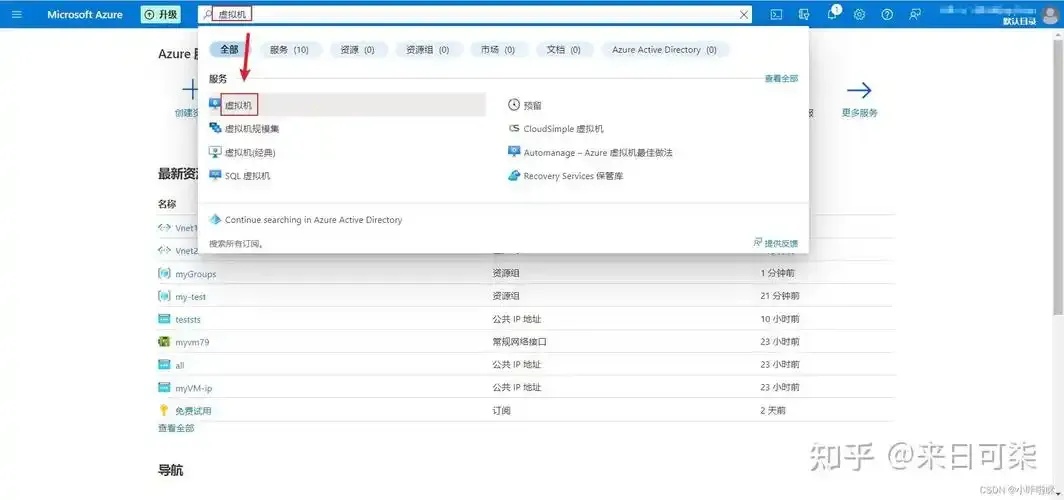Screen dimensions: 1064x500
Task: Click the 预留 clock icon
Action: (x=514, y=105)
